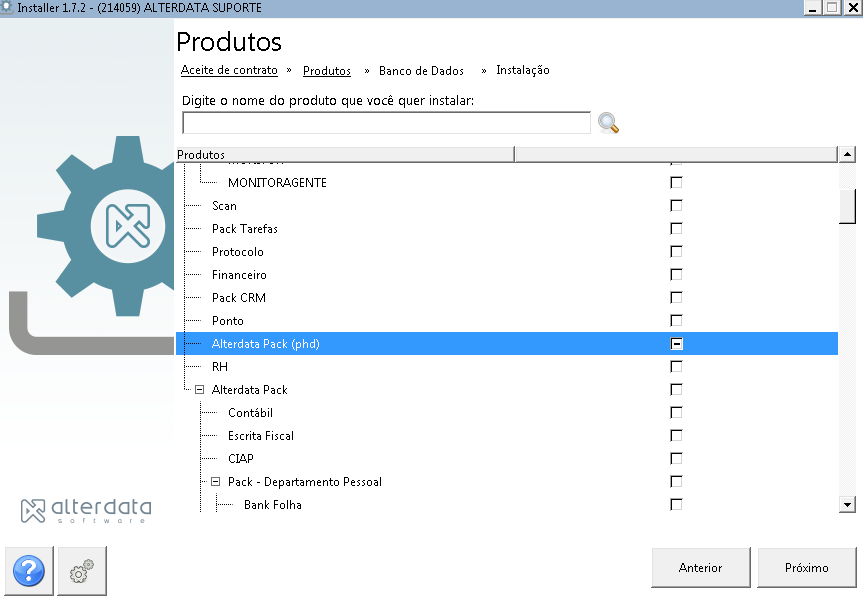Select the Protocolo checkbox
The image size is (863, 597).
point(676,251)
